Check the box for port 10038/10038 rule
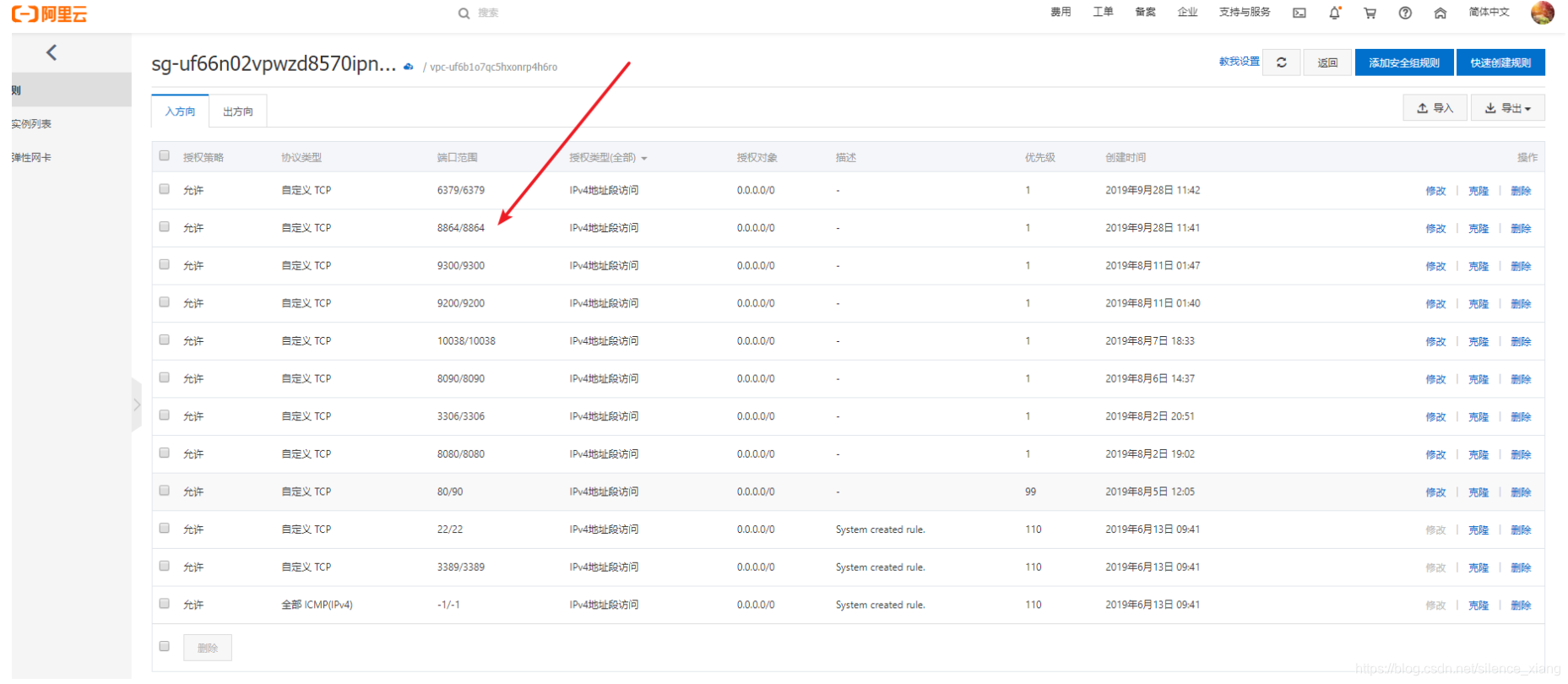Viewport: 1568px width, 684px height. click(165, 339)
